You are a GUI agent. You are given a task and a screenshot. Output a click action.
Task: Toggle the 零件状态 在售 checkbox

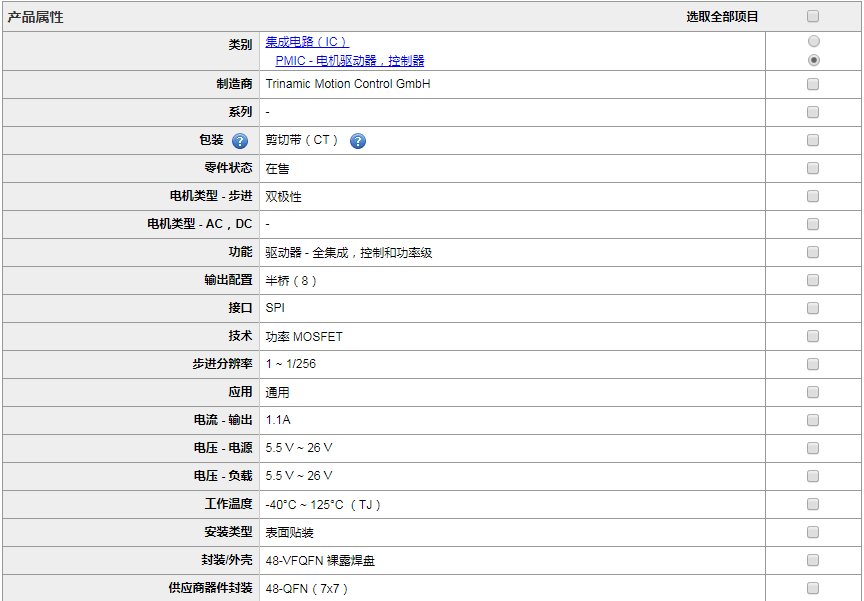[813, 168]
